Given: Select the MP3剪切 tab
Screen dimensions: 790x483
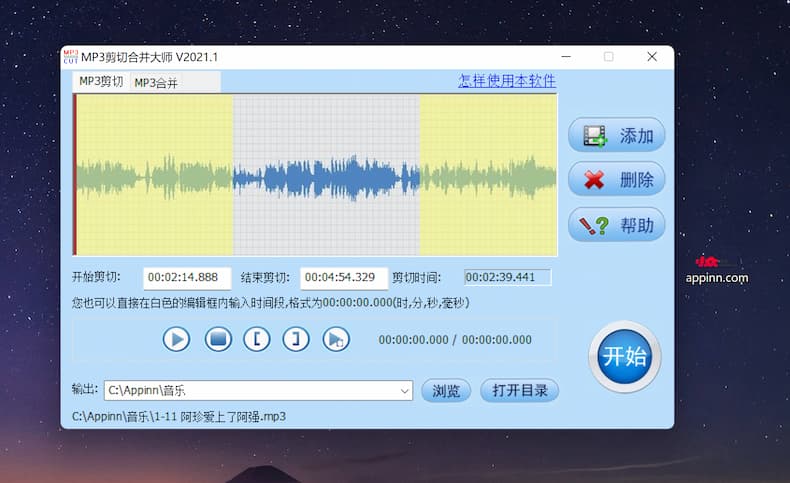Looking at the screenshot, I should pyautogui.click(x=101, y=82).
